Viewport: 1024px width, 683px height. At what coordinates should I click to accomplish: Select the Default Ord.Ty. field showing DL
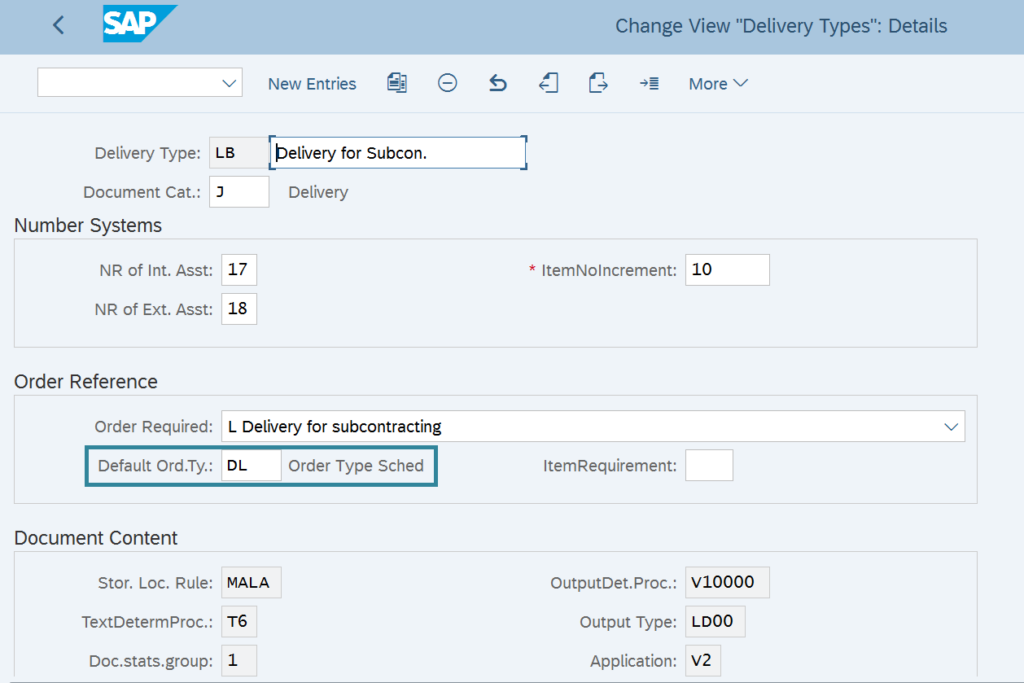pos(250,464)
